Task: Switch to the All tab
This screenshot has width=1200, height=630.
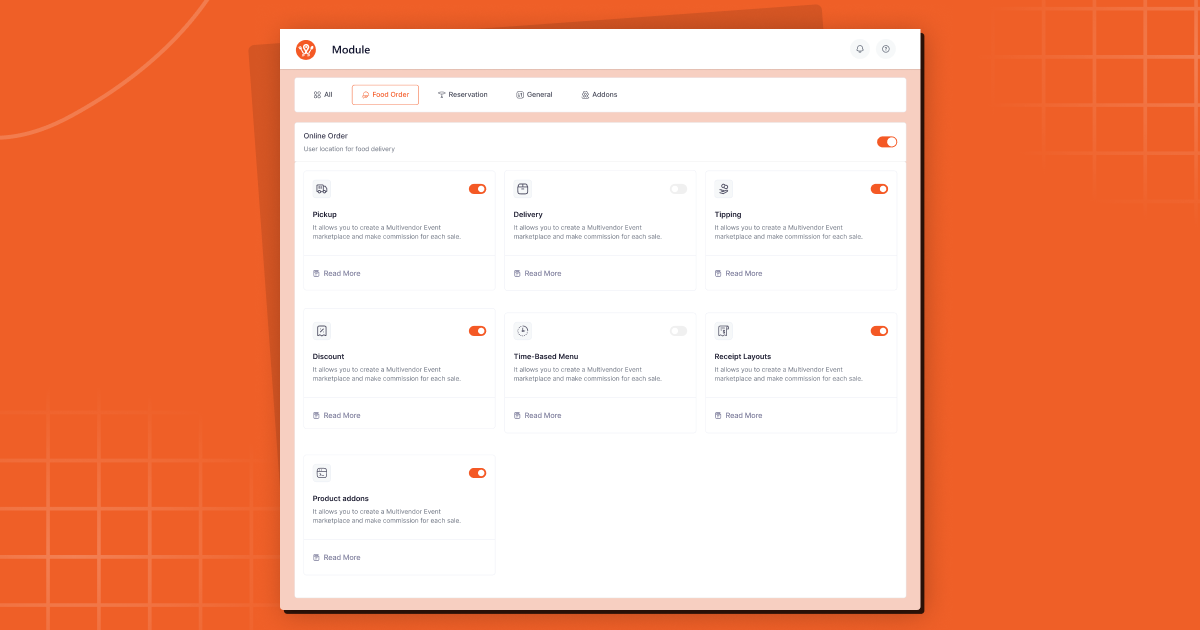Action: (323, 95)
